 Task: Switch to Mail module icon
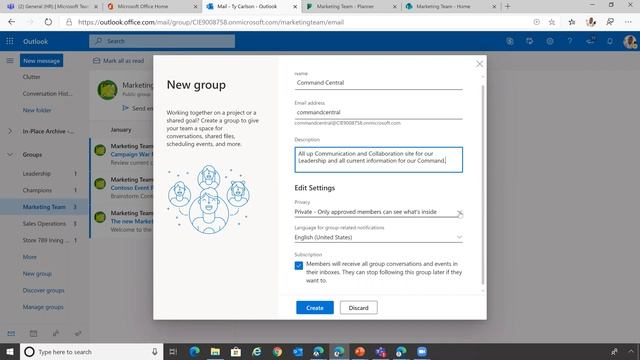pos(11,333)
